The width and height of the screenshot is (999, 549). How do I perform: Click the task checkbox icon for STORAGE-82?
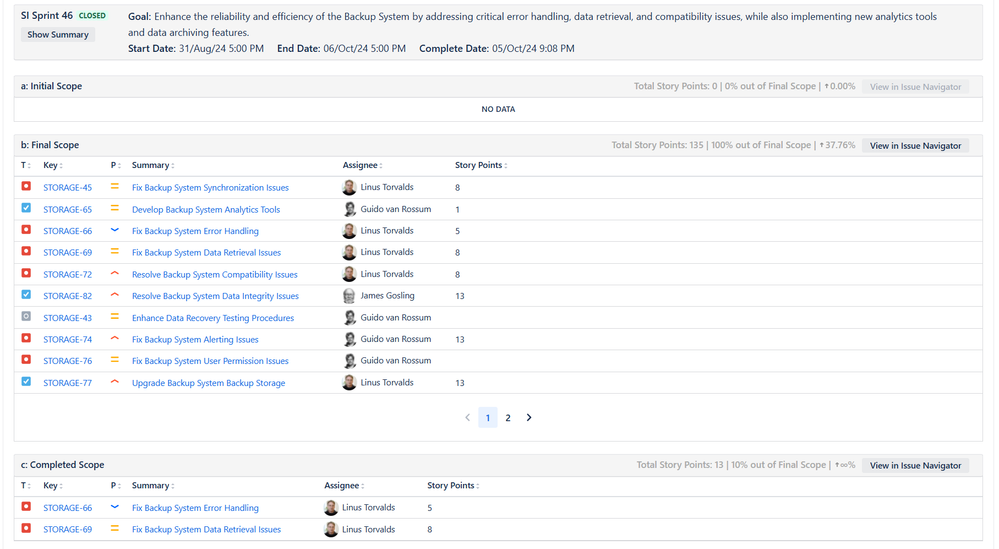click(x=26, y=295)
